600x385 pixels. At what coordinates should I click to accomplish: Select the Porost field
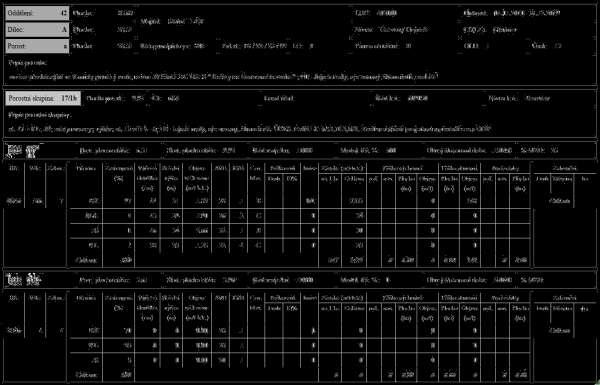(x=37, y=46)
